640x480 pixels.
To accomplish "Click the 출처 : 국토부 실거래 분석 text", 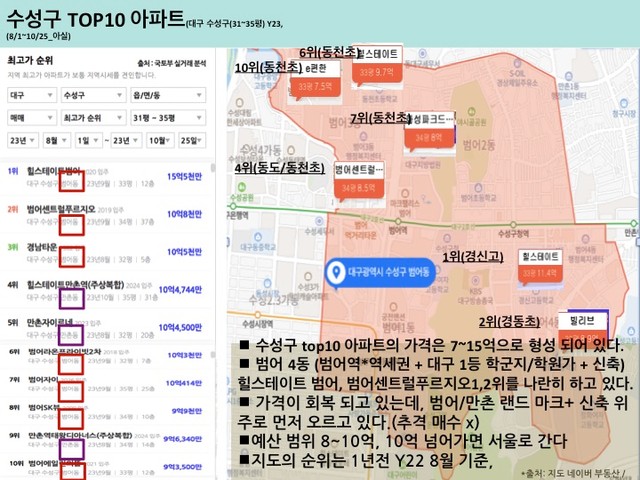I will [172, 63].
